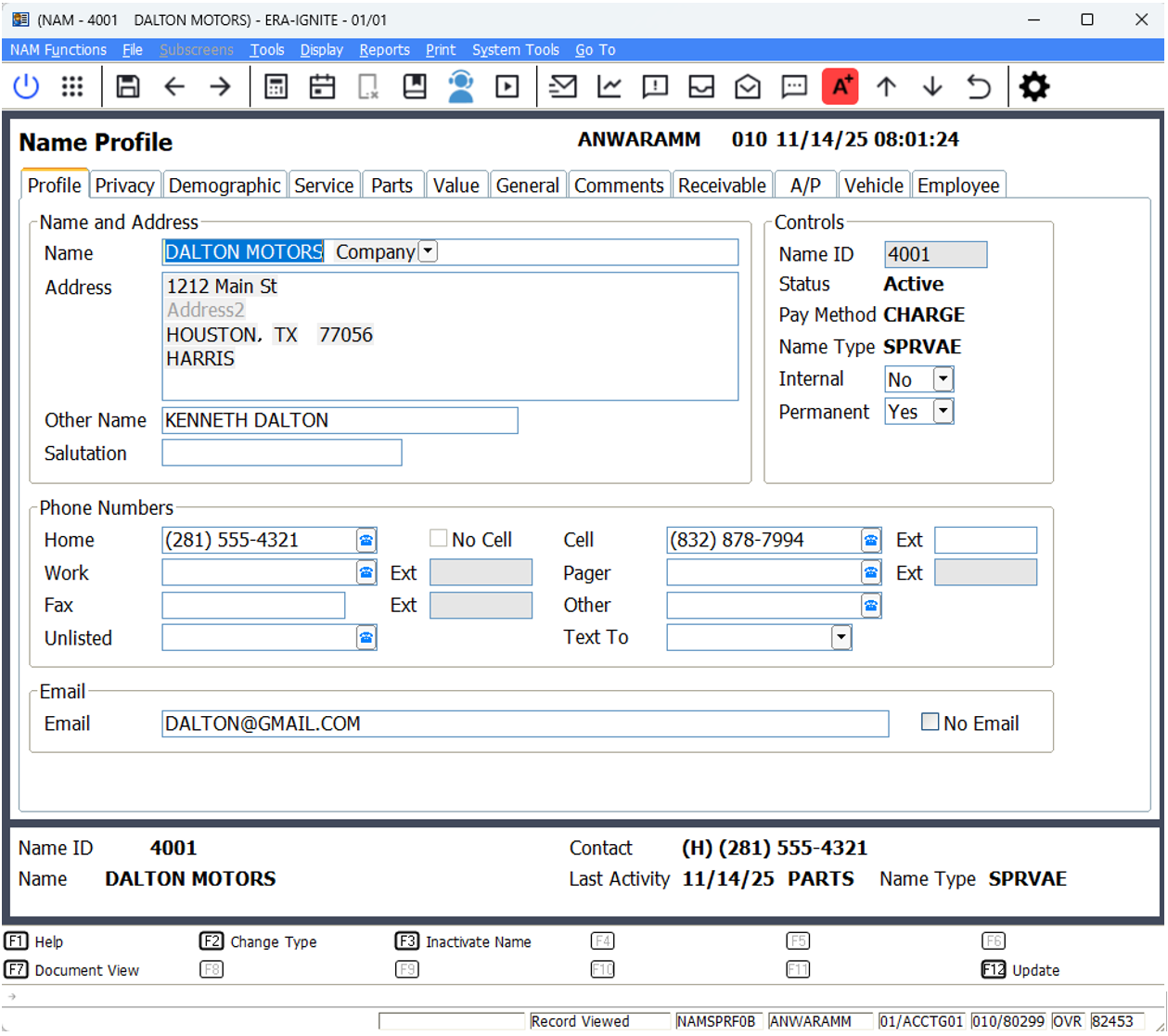Expand the Text To dropdown
This screenshot has width=1168, height=1036.
pyautogui.click(x=841, y=637)
